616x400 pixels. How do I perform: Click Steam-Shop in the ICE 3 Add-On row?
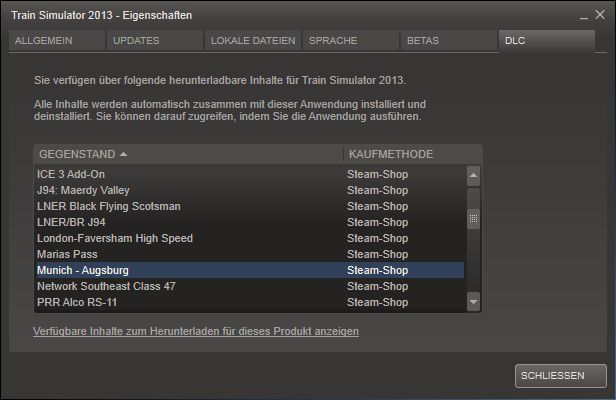click(x=378, y=174)
